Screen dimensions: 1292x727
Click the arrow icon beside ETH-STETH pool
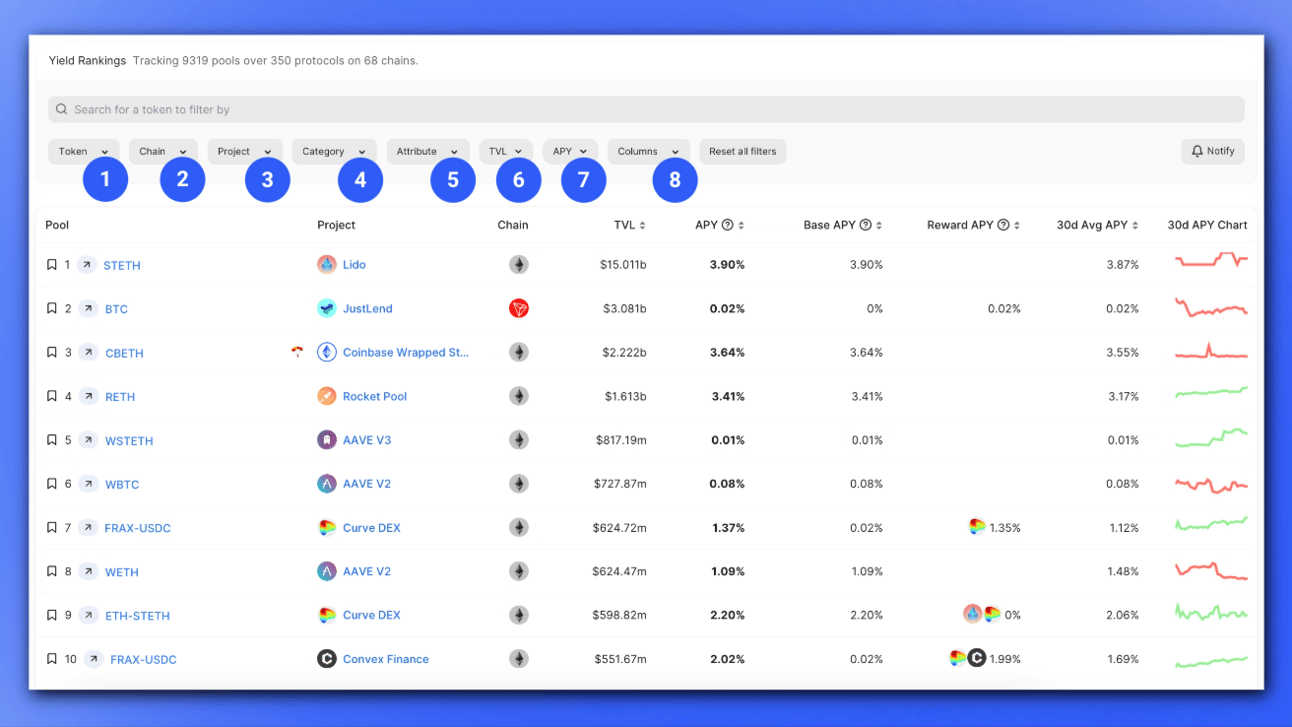coord(88,615)
